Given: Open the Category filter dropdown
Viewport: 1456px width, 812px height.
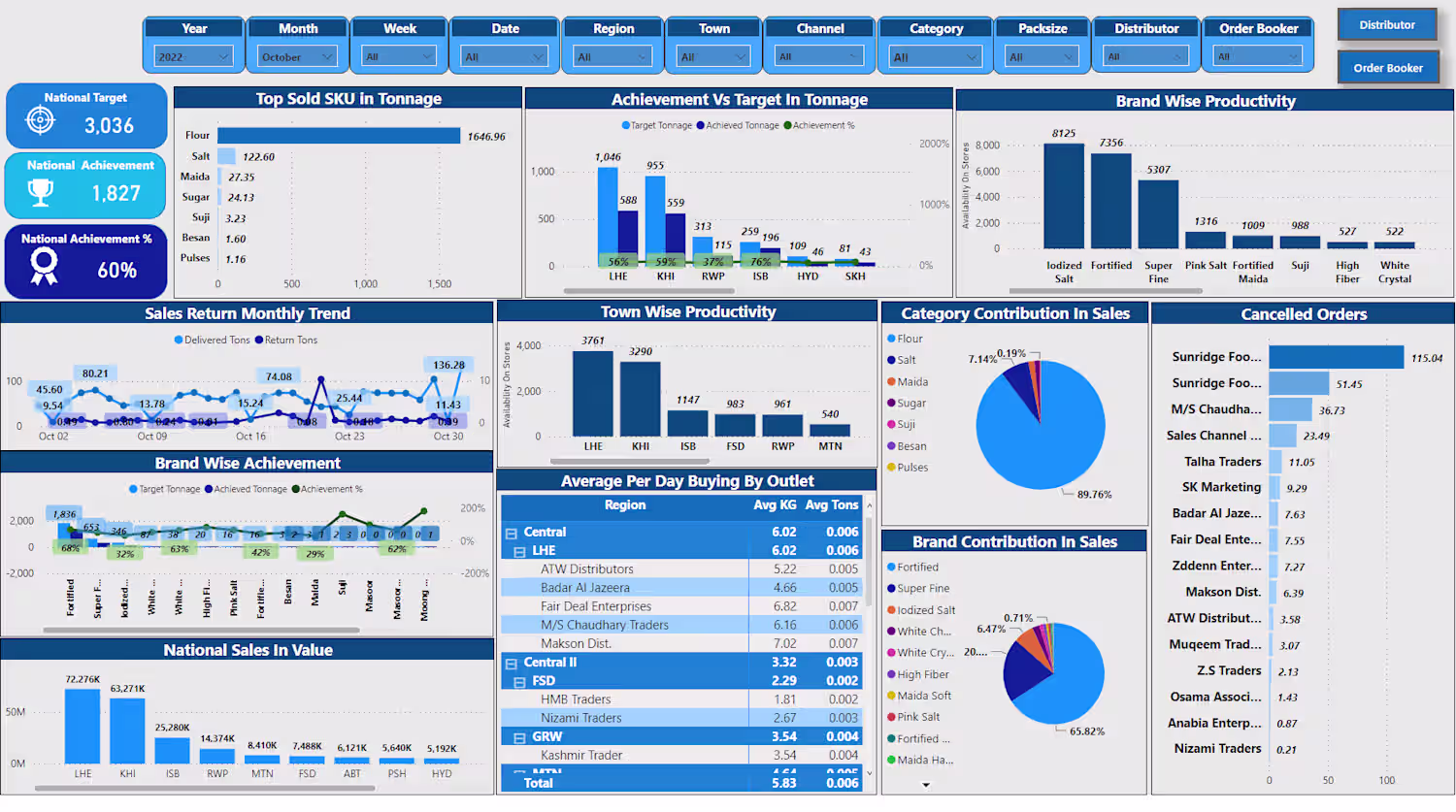Looking at the screenshot, I should tap(936, 57).
